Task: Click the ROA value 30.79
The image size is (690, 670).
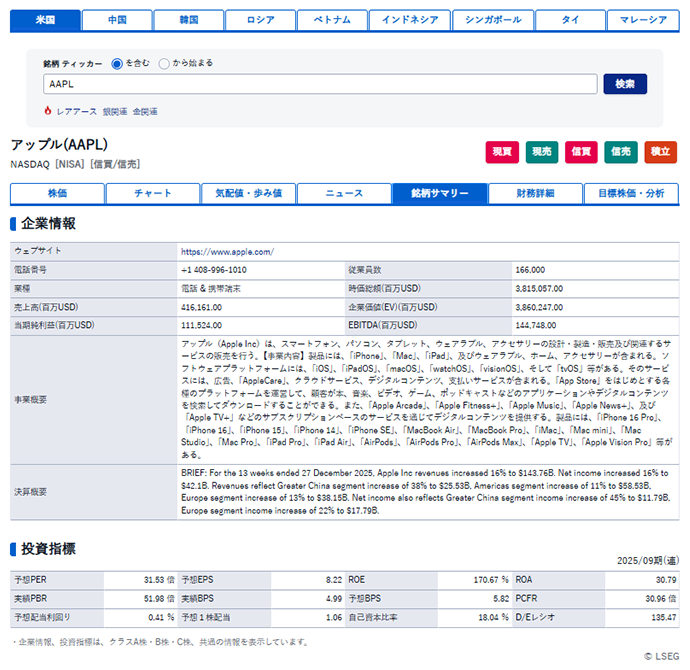Action: pos(666,580)
